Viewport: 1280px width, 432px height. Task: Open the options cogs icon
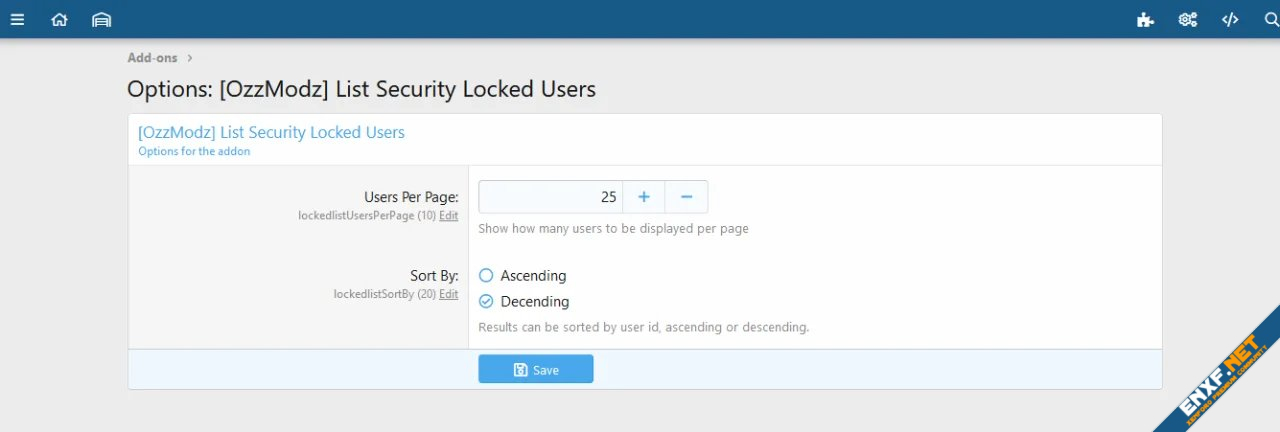coord(1188,19)
